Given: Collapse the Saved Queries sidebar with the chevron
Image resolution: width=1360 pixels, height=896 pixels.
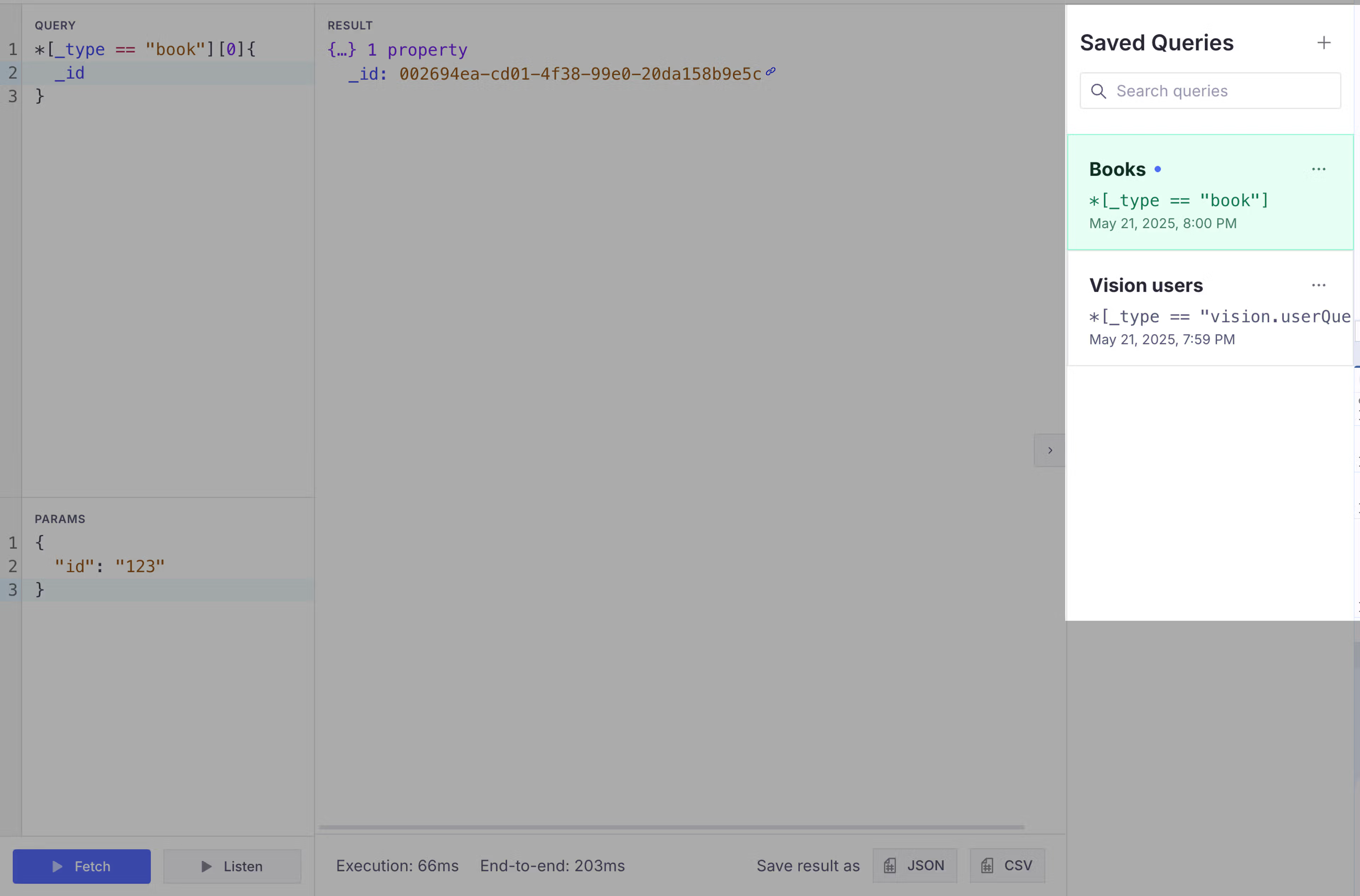Looking at the screenshot, I should (x=1050, y=450).
